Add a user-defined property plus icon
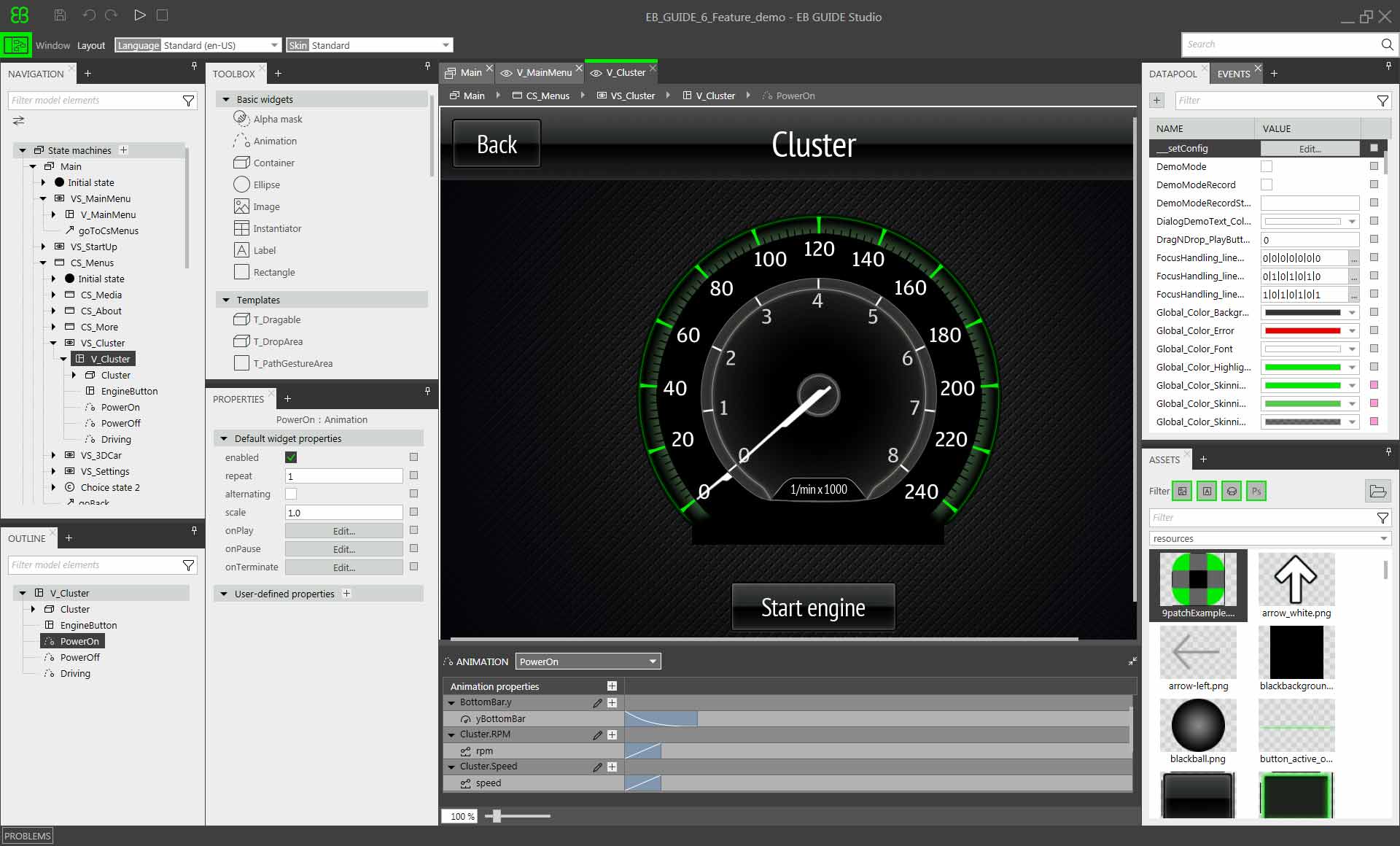Screen dimensions: 1400x846 point(347,594)
